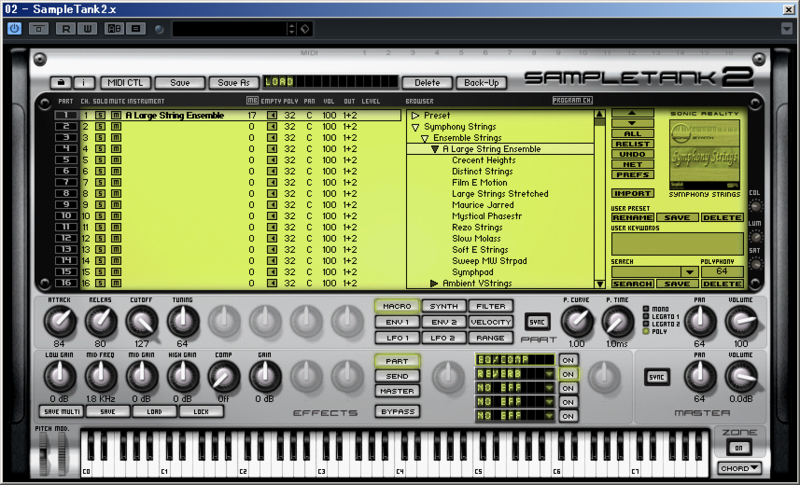Adjust the CUTOFF knob
The height and width of the screenshot is (485, 800).
tap(142, 321)
